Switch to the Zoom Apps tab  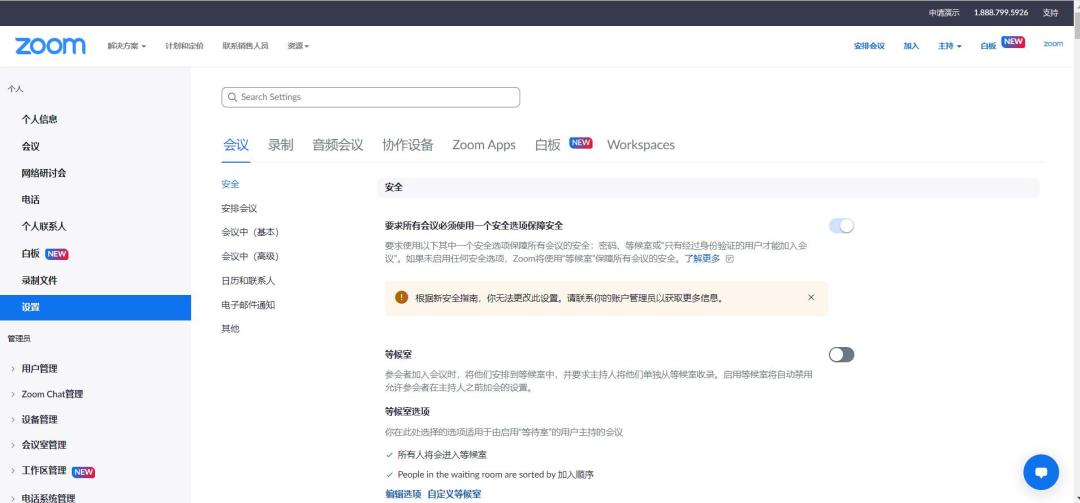pos(484,145)
